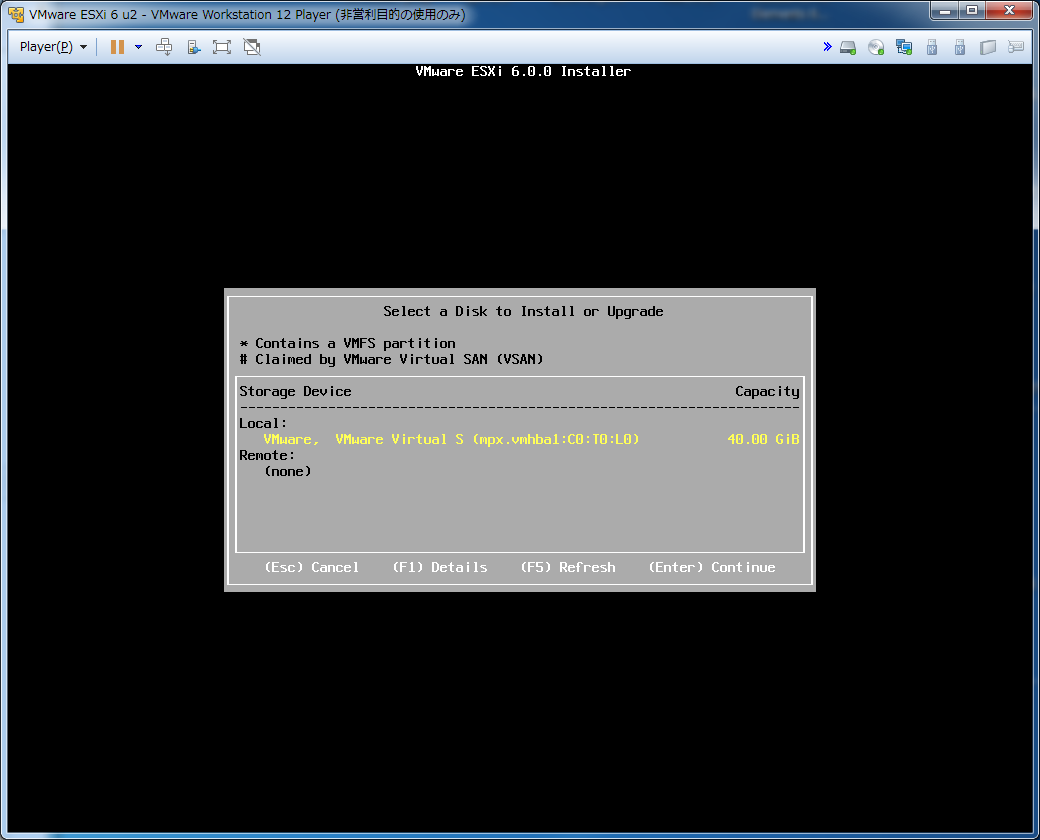
Task: Click the second USB device icon
Action: coord(960,47)
